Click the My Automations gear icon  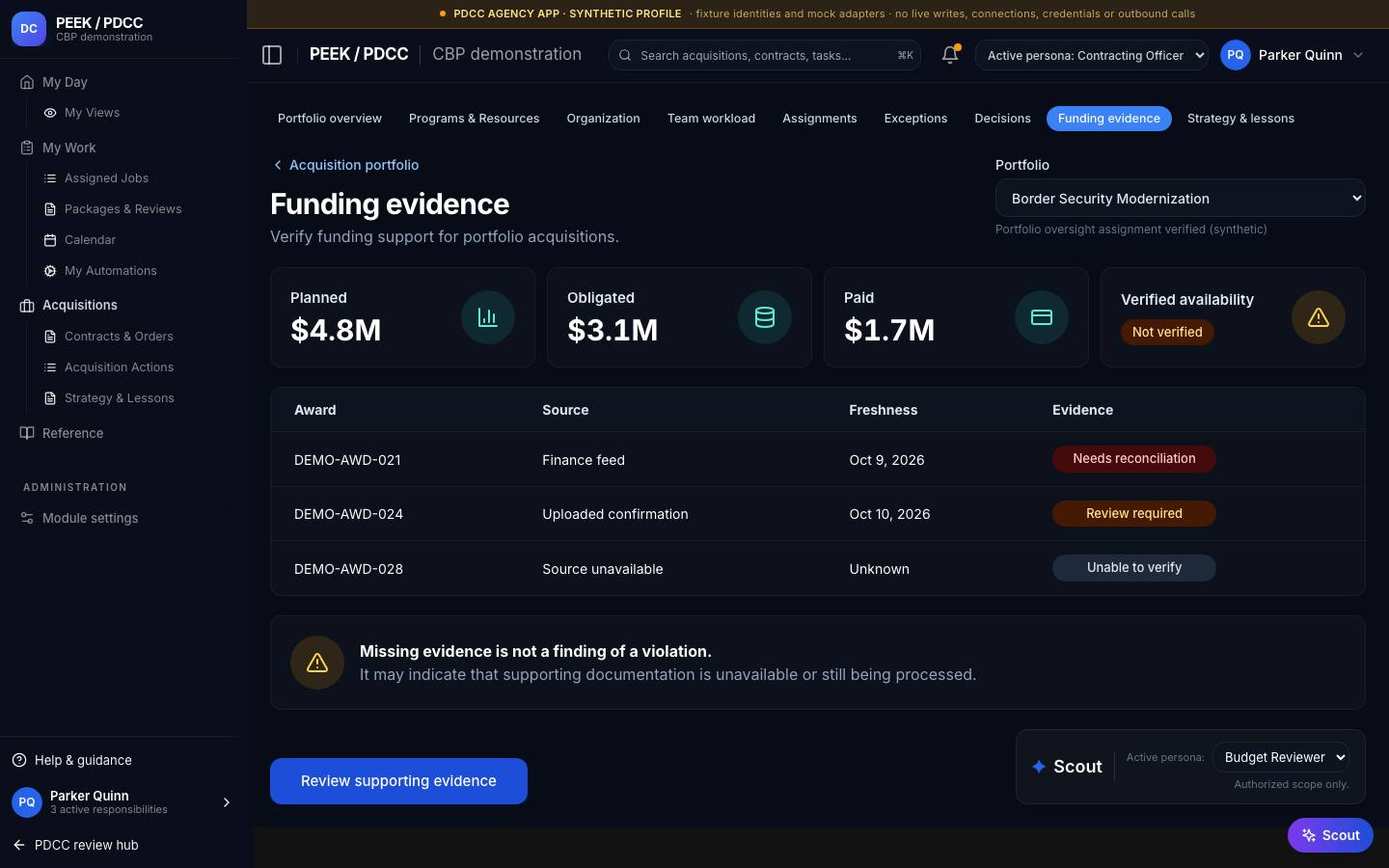coord(50,271)
